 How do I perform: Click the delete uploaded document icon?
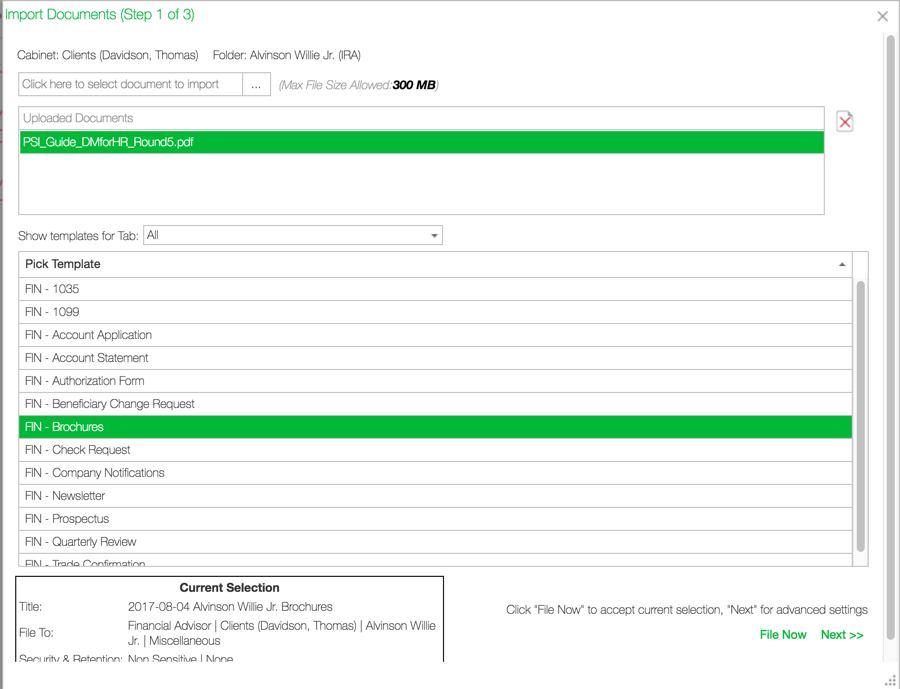845,120
